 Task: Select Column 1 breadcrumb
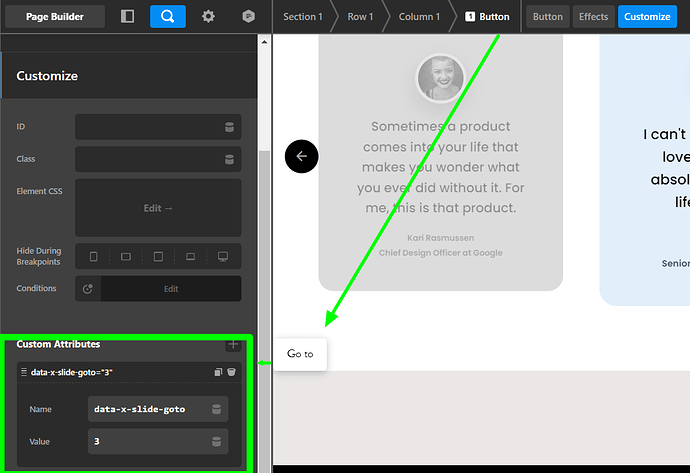click(419, 17)
